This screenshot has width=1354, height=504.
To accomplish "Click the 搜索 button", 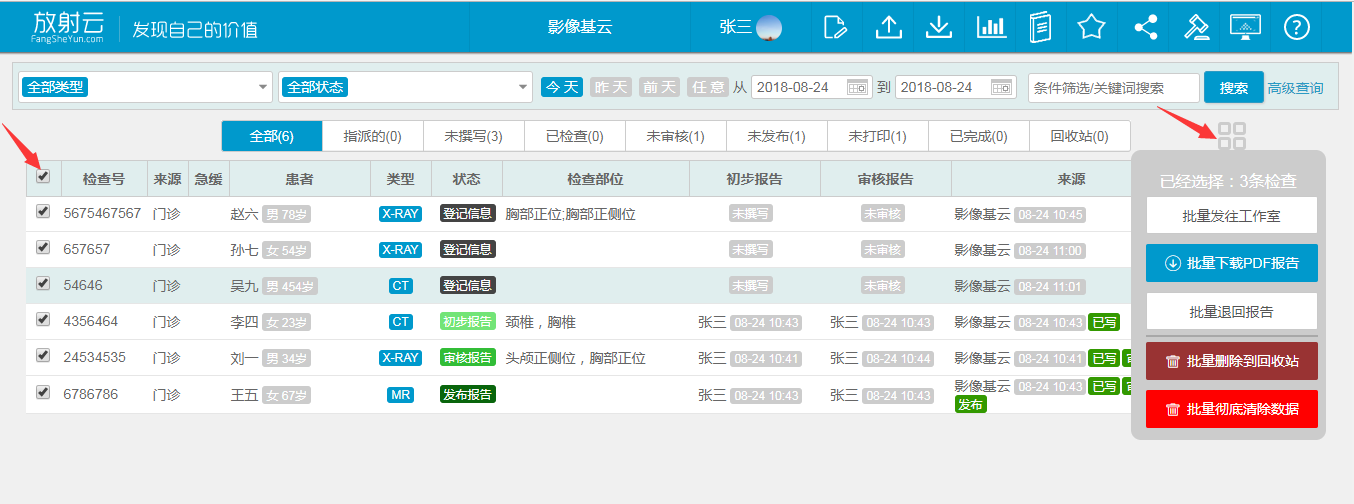I will (x=1233, y=87).
